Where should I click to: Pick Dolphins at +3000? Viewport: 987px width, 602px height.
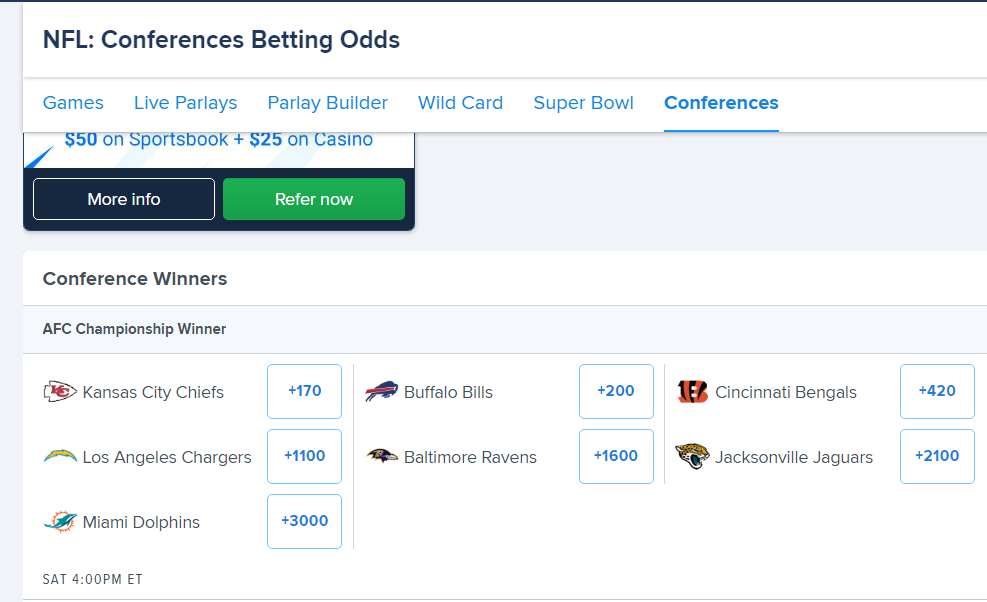point(305,521)
